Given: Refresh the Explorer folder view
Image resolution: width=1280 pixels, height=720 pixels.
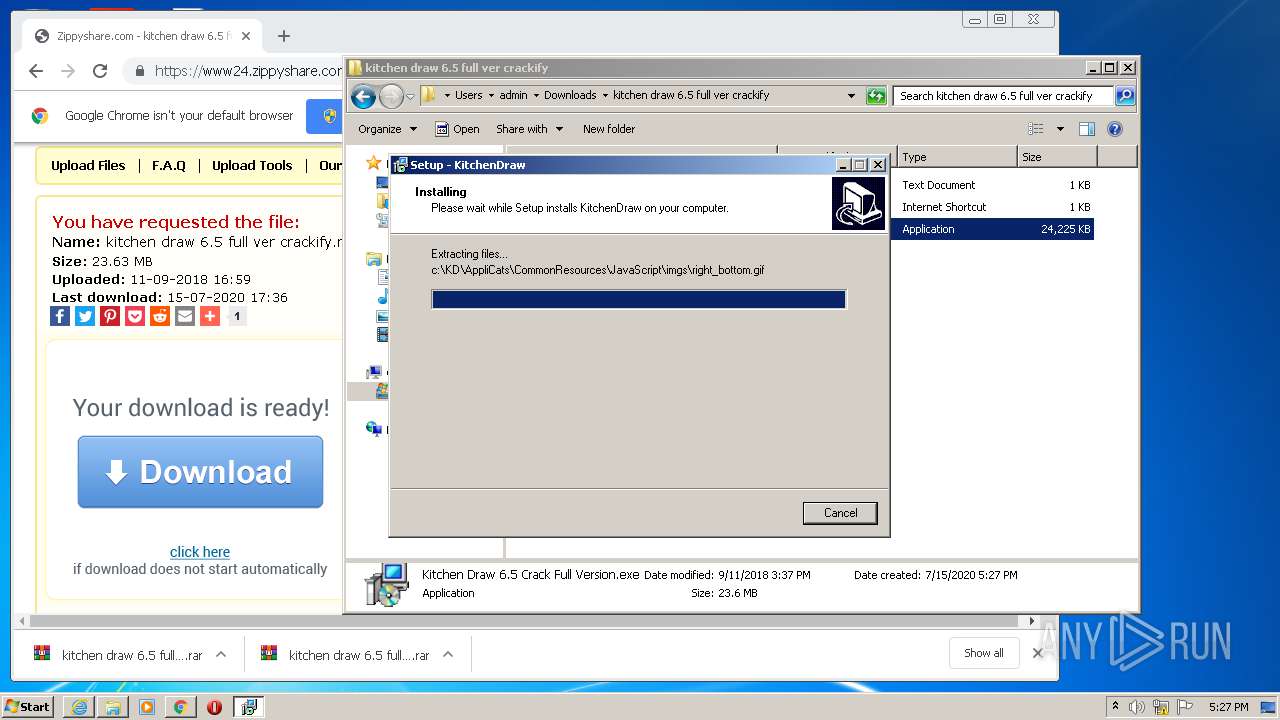Looking at the screenshot, I should [x=876, y=96].
